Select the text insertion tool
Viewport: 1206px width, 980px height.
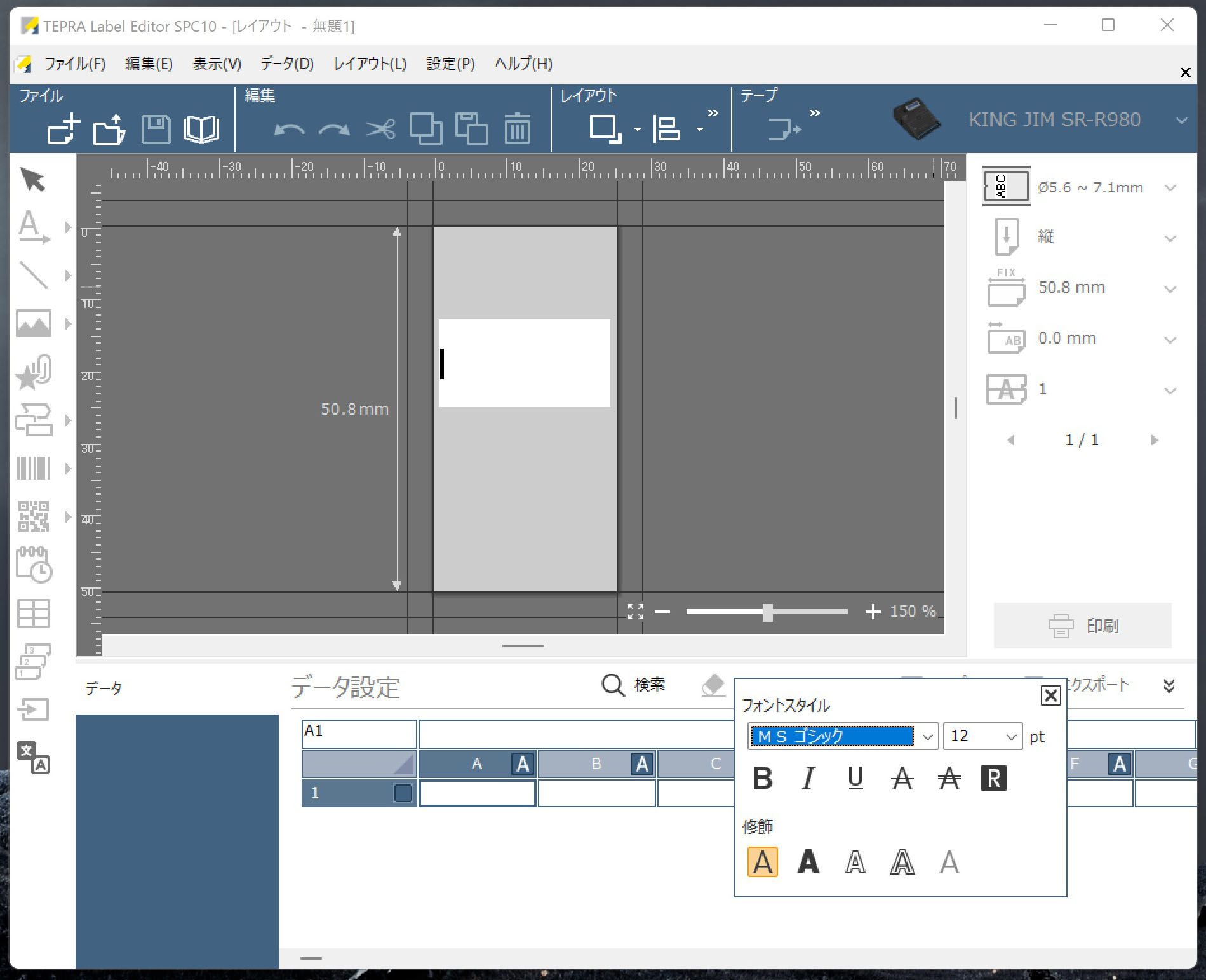(x=33, y=227)
